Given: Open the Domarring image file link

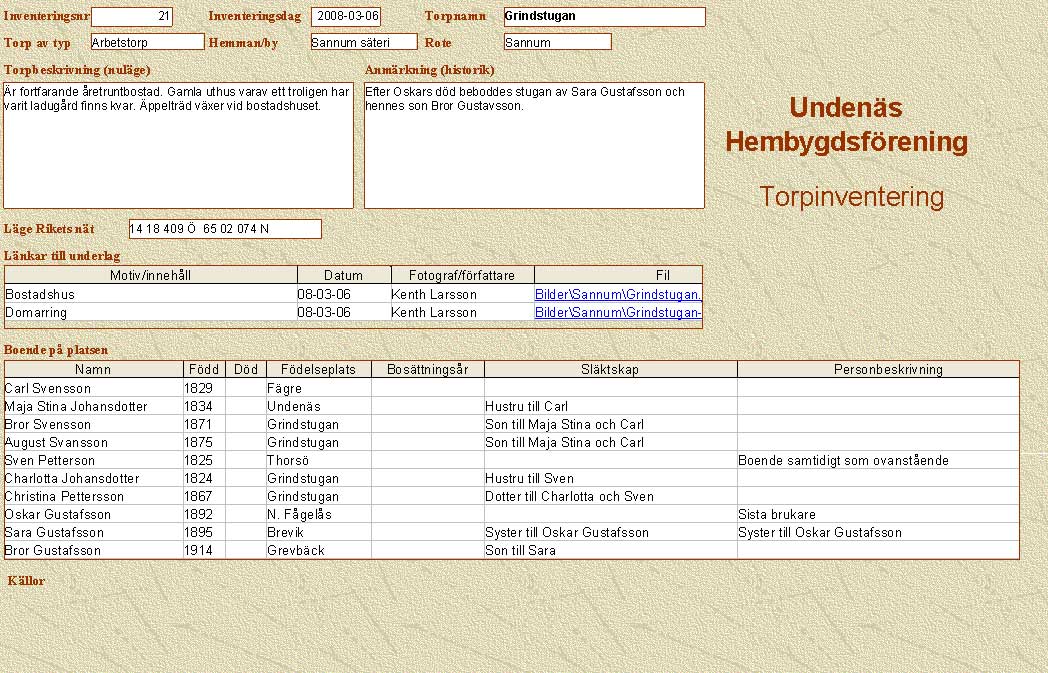Looking at the screenshot, I should point(618,313).
